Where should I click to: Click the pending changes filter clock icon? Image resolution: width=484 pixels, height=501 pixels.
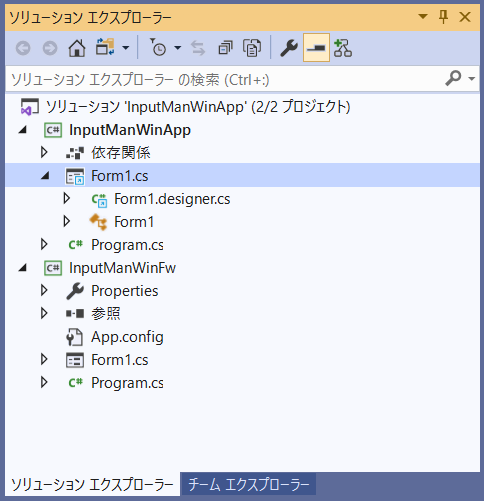(x=157, y=47)
